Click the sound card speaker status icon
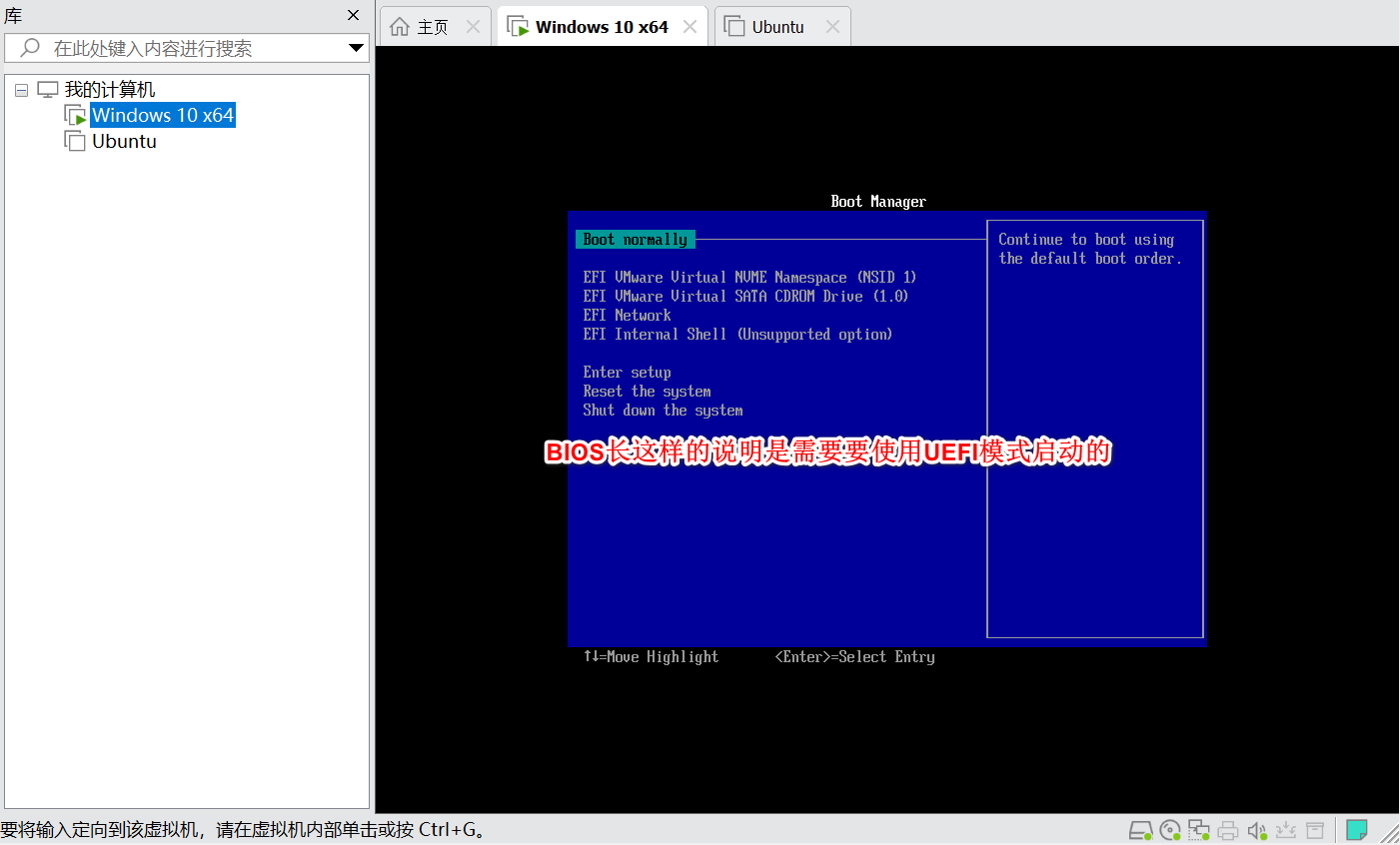 tap(1257, 830)
